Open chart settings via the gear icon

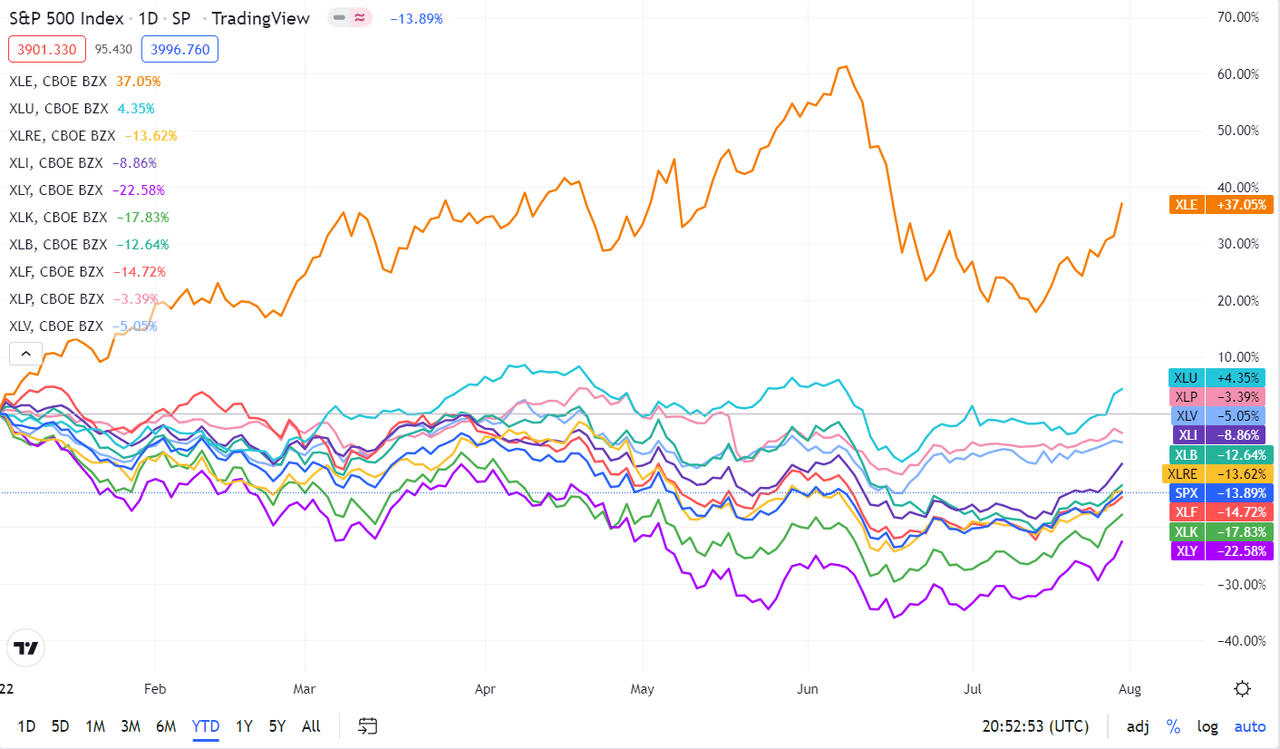[1242, 689]
